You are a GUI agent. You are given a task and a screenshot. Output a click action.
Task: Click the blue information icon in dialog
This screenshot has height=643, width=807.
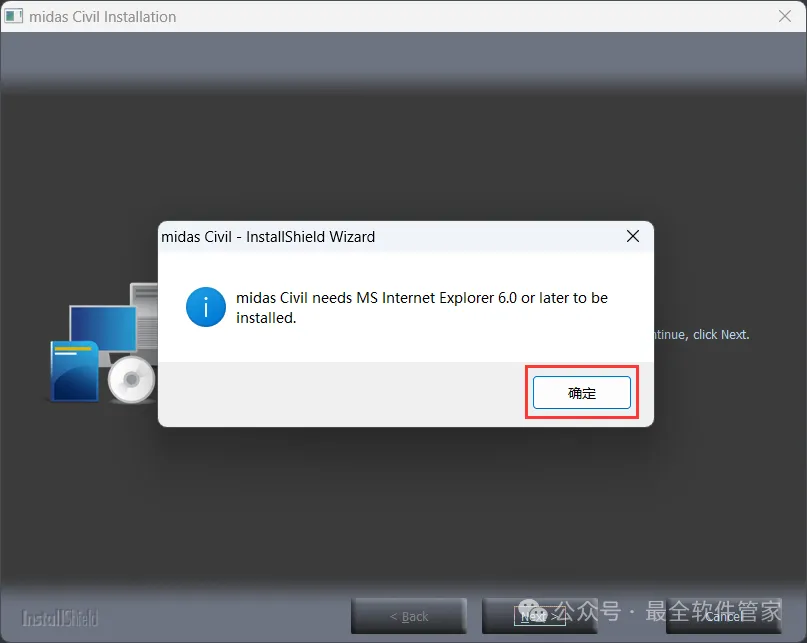tap(205, 307)
